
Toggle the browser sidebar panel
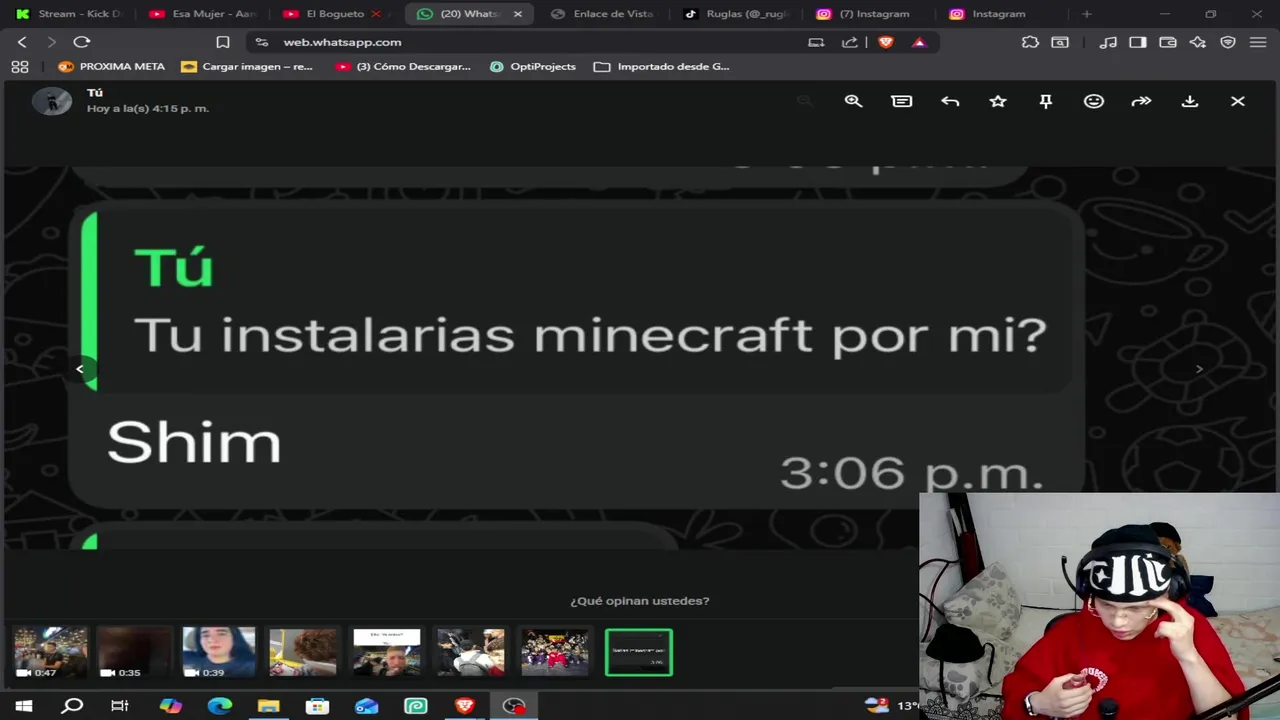(x=1138, y=42)
